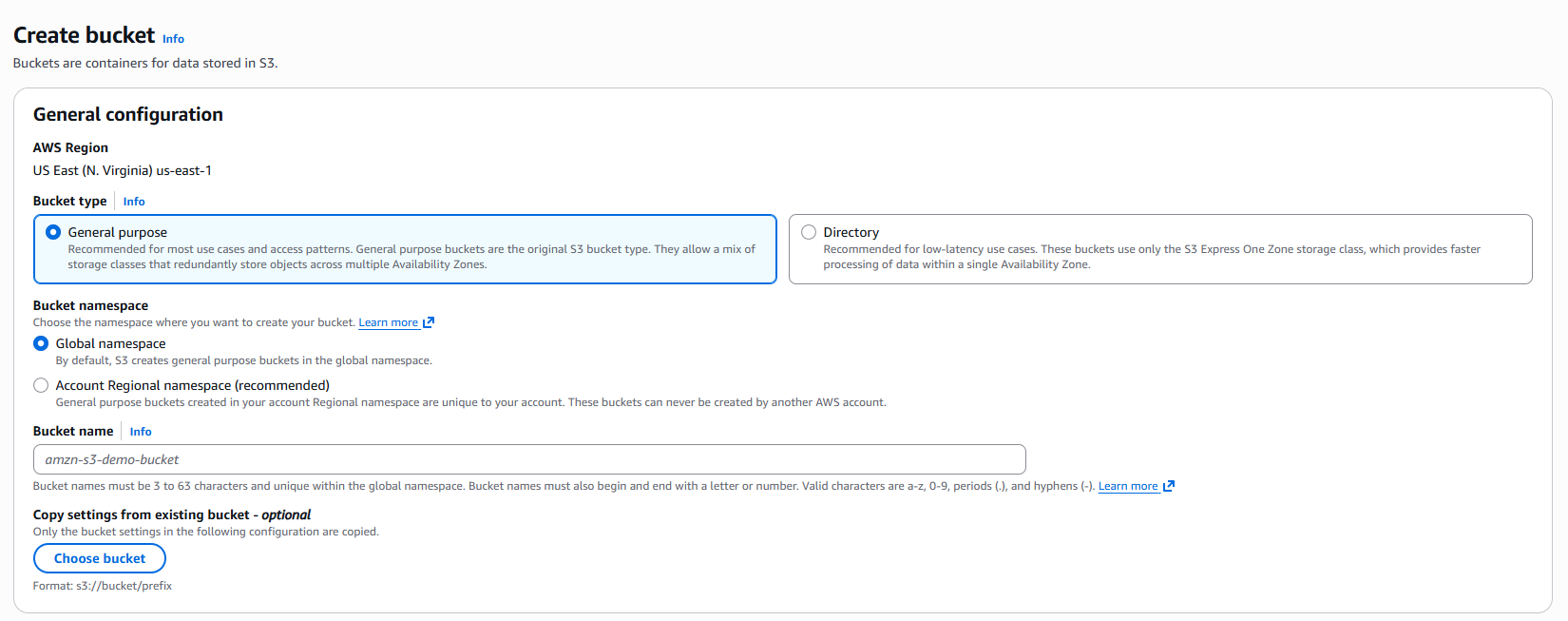This screenshot has width=1568, height=621.
Task: Click the Account Regional namespace (recommended) label
Action: [x=193, y=385]
